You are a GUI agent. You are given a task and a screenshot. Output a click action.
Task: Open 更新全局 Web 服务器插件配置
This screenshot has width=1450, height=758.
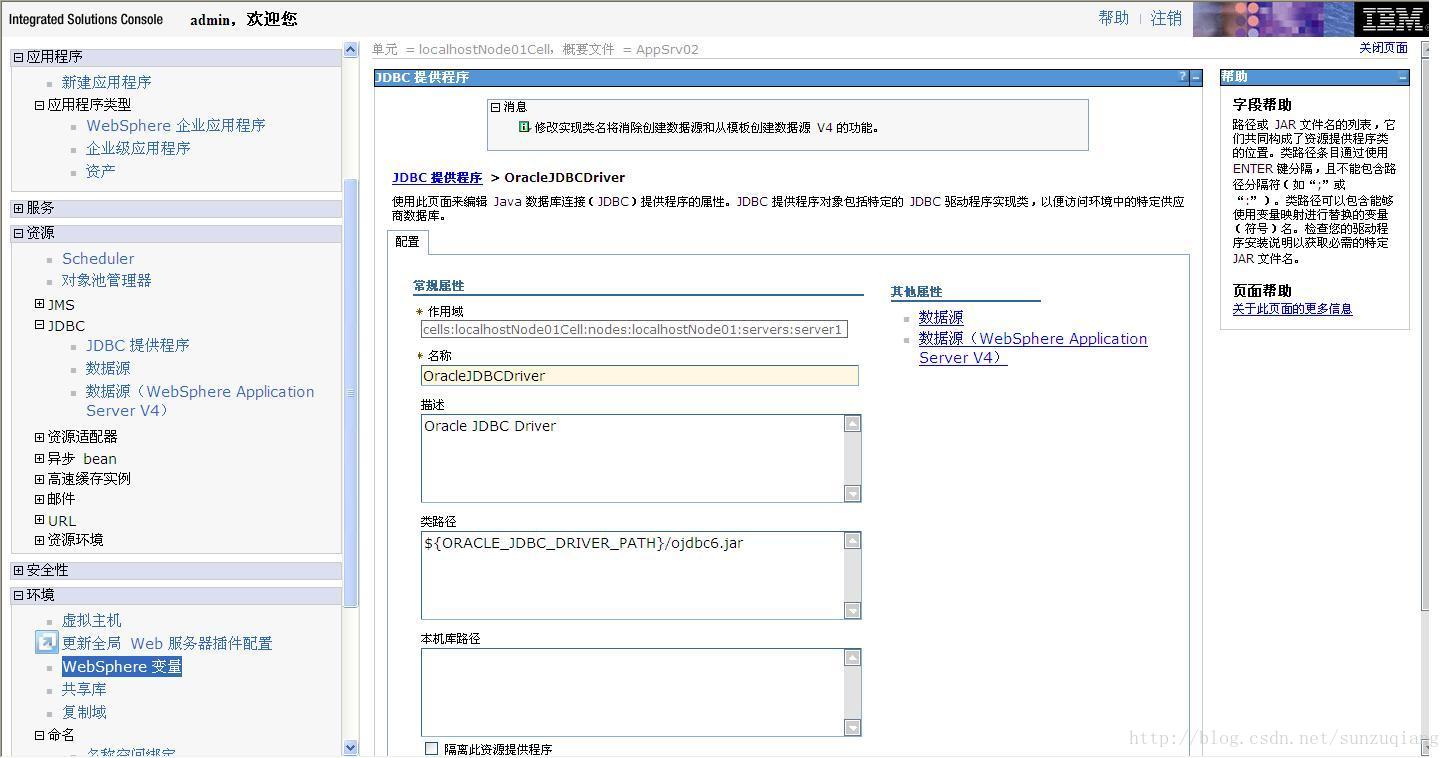167,643
